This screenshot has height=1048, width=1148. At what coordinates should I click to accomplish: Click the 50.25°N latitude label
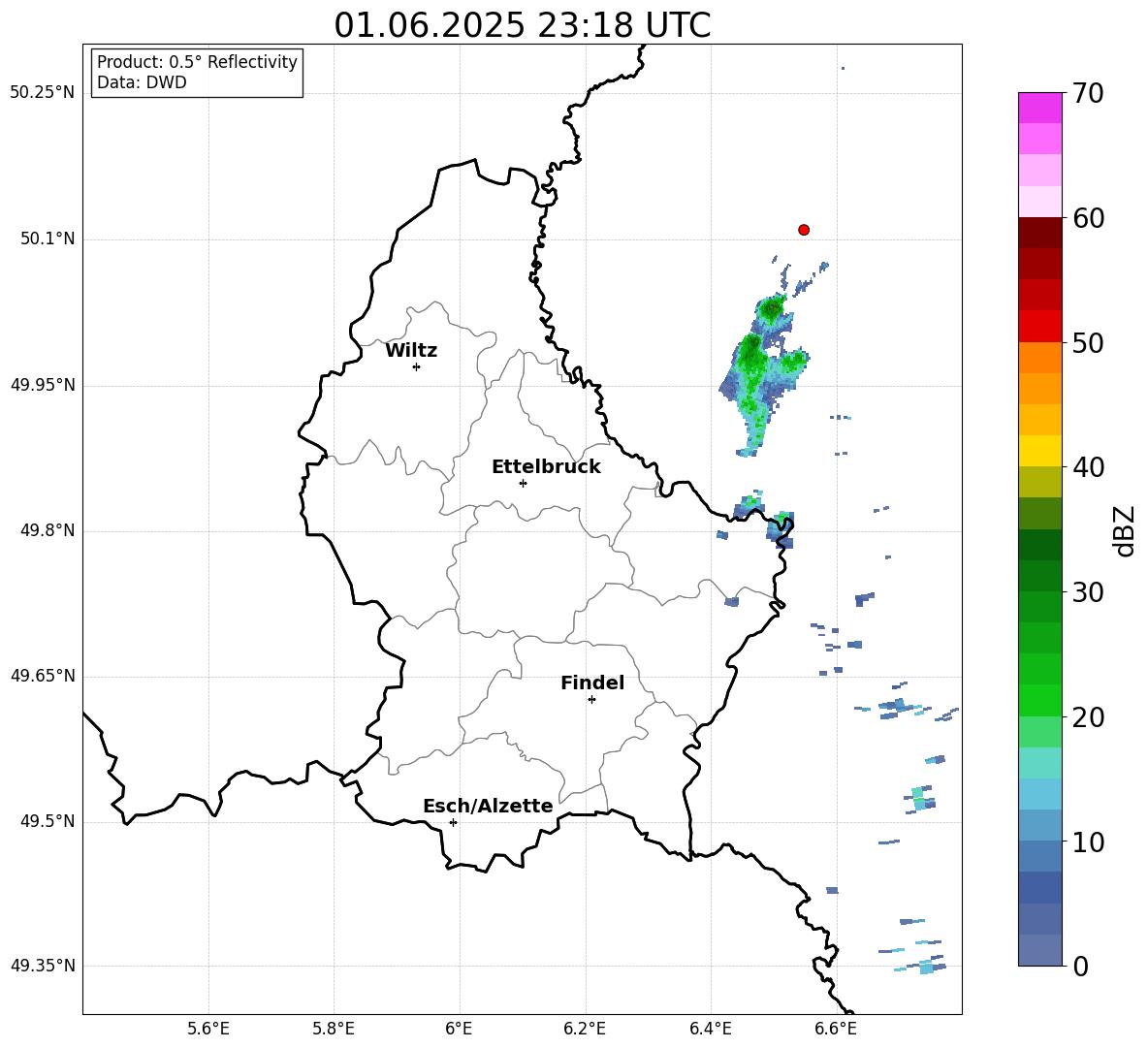(43, 93)
